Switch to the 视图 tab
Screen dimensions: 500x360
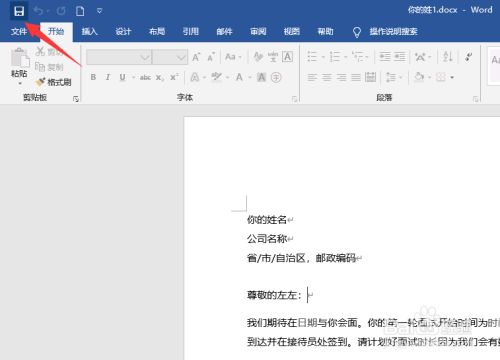click(x=292, y=31)
